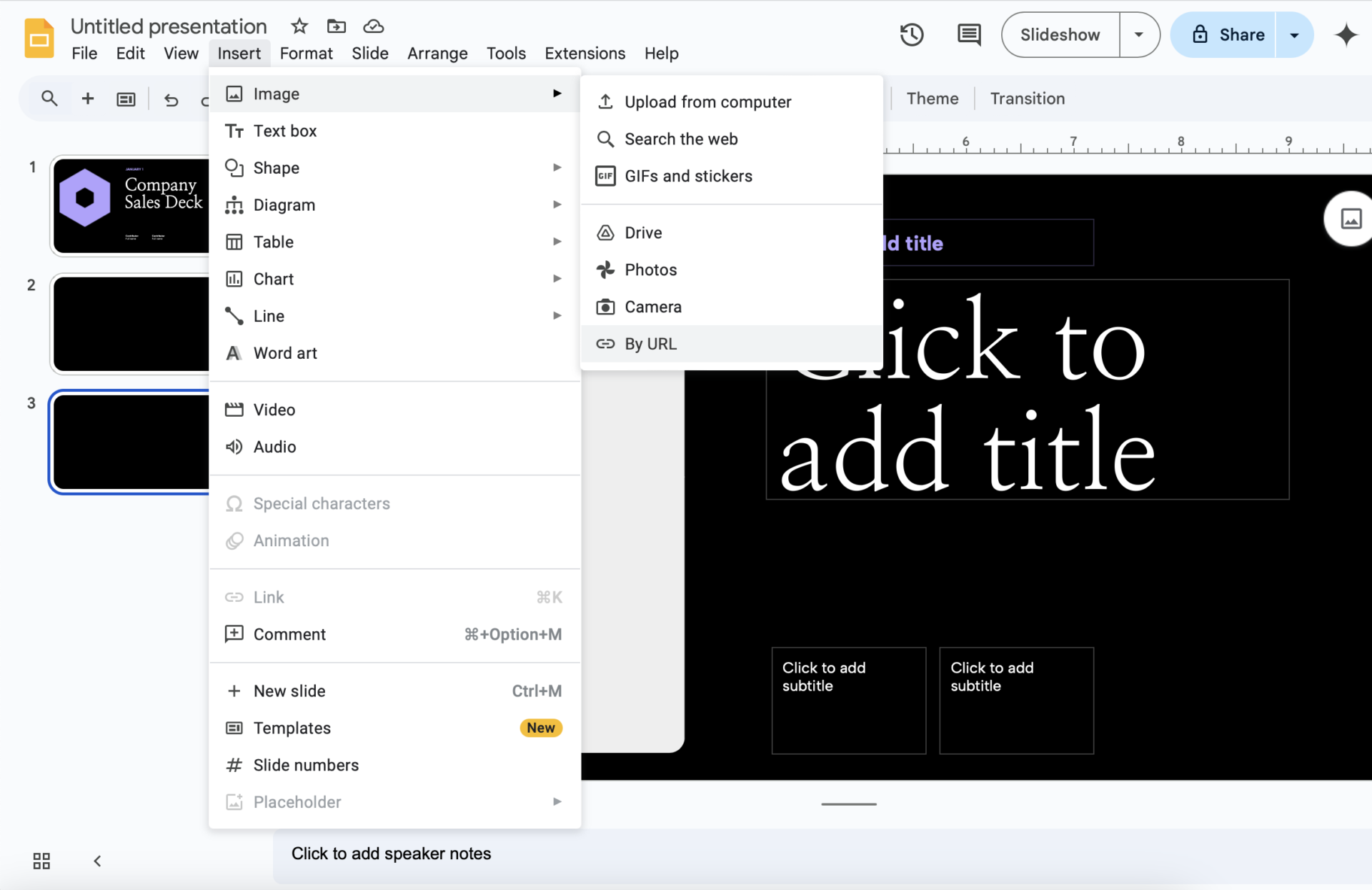Image resolution: width=1372 pixels, height=890 pixels.
Task: Click the Theme button
Action: coord(933,99)
